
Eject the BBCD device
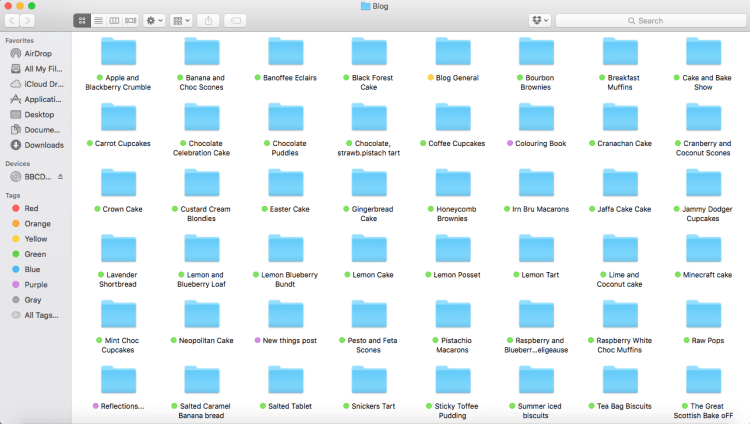[60, 176]
